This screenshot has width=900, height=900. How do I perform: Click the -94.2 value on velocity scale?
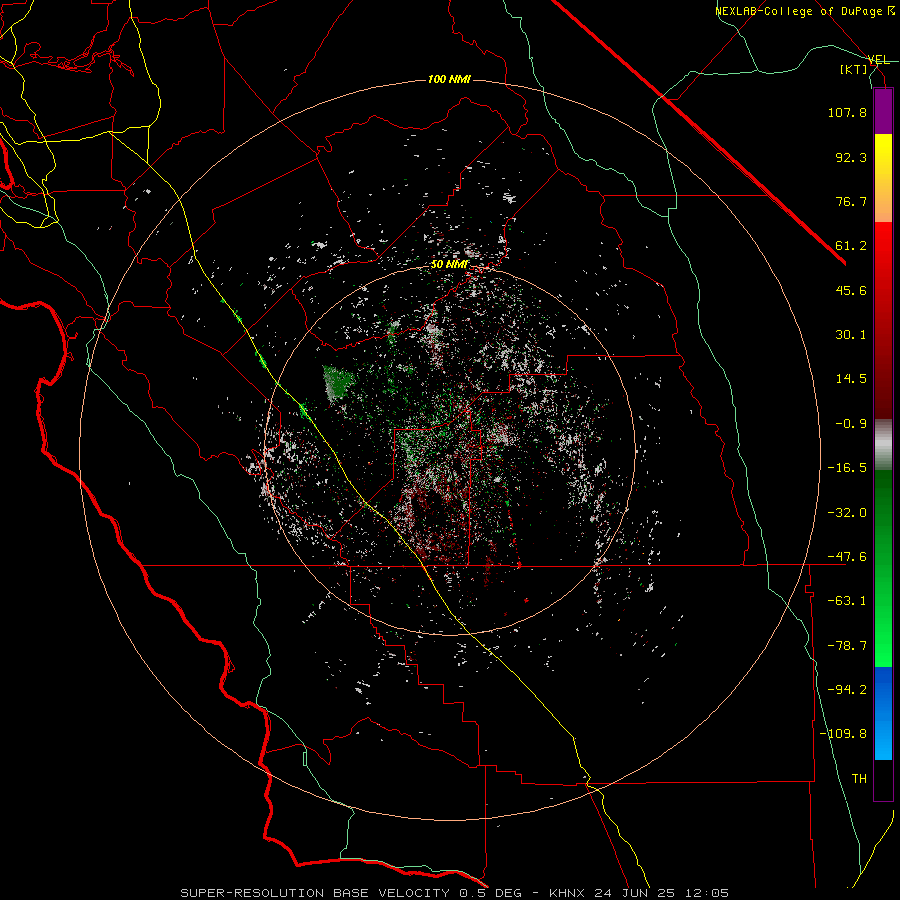(847, 690)
